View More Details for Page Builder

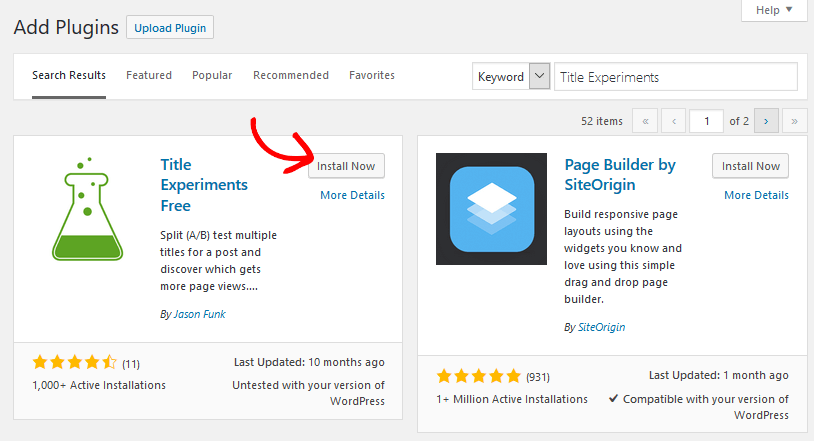[x=756, y=195]
